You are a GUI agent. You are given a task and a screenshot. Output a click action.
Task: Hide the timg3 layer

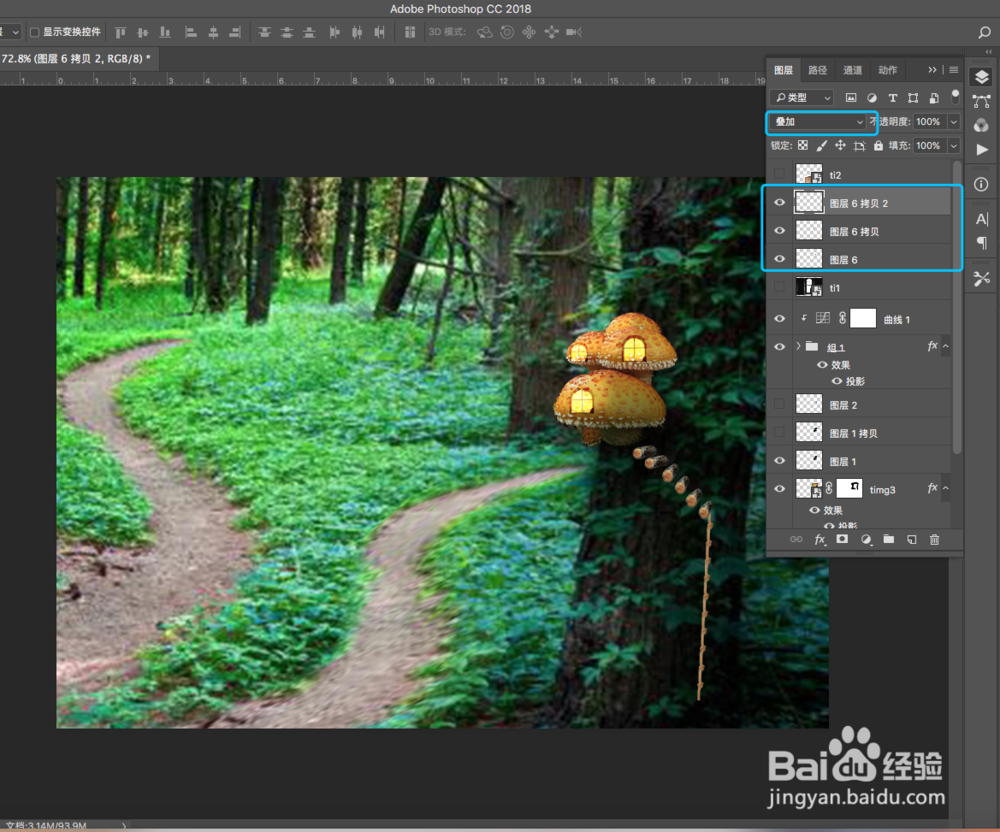(x=779, y=489)
